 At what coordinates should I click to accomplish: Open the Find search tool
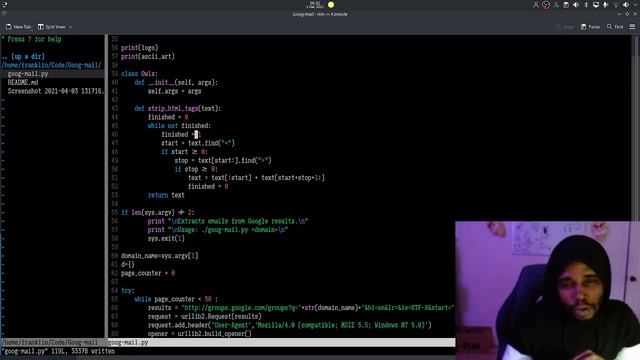point(615,27)
